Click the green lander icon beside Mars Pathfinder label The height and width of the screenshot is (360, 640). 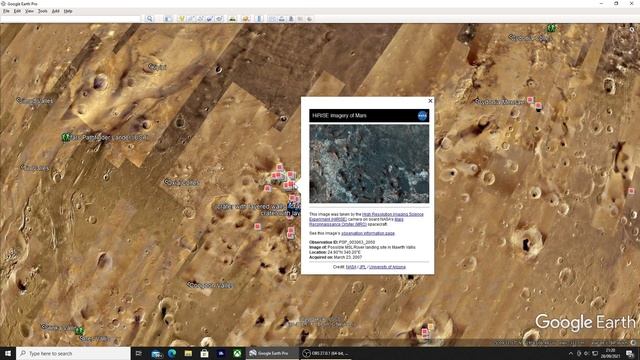tap(66, 137)
